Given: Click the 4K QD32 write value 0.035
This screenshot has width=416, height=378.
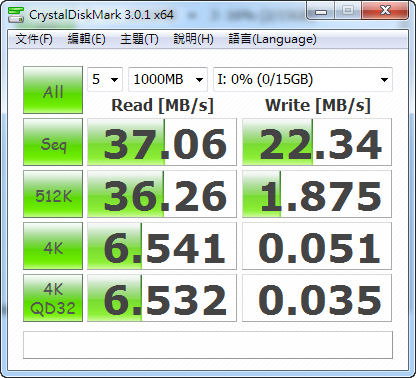Looking at the screenshot, I should click(x=317, y=298).
